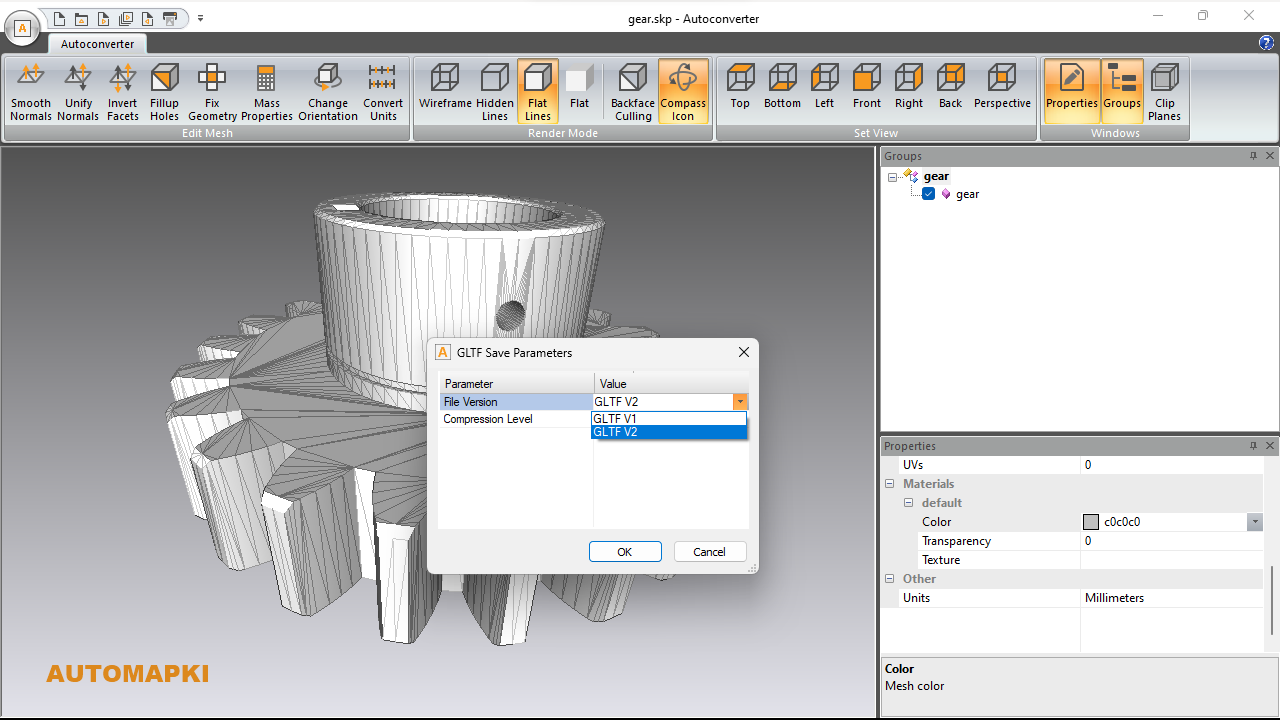
Task: Collapse the default material section
Action: click(x=909, y=503)
